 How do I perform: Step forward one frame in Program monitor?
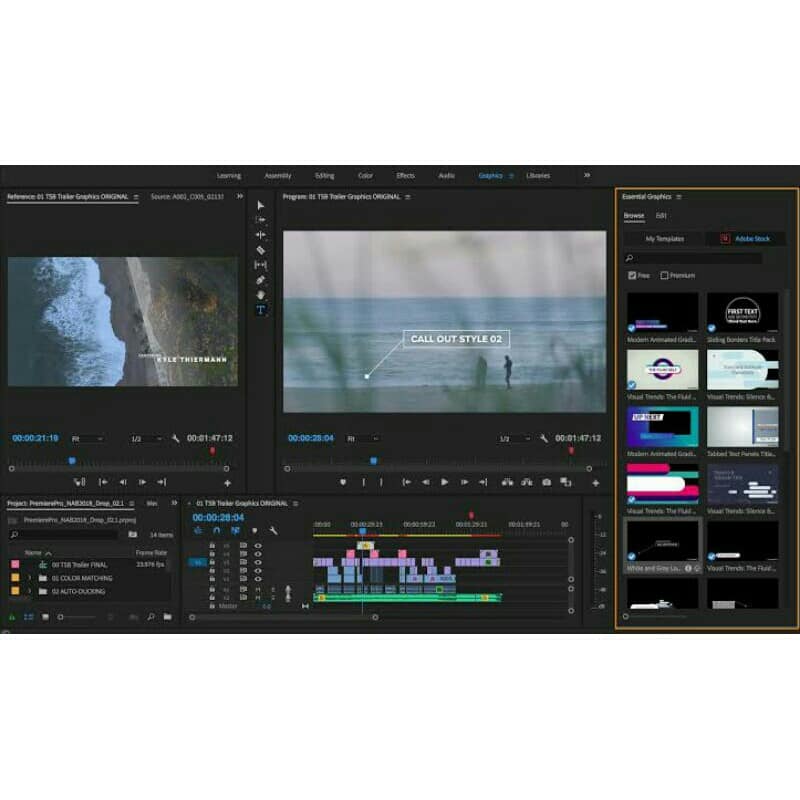pos(464,482)
